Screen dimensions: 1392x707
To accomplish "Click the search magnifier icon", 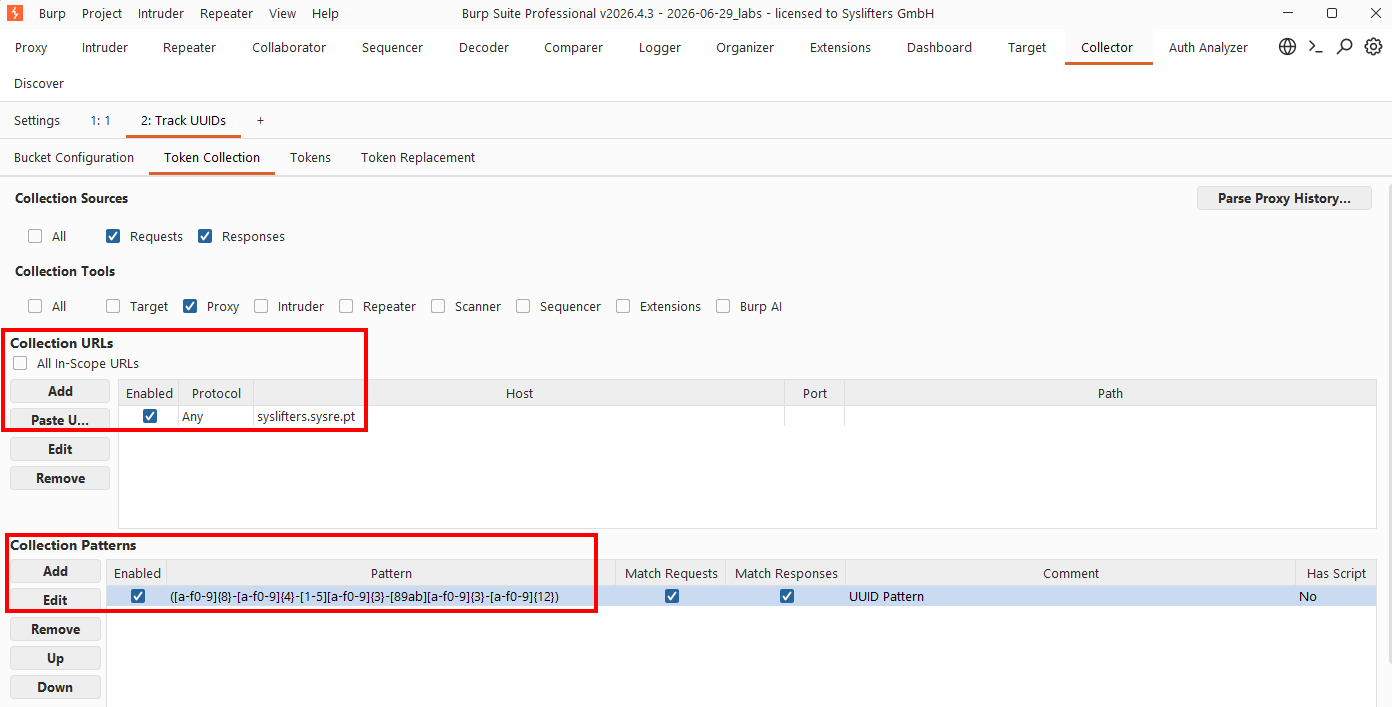I will tap(1345, 47).
